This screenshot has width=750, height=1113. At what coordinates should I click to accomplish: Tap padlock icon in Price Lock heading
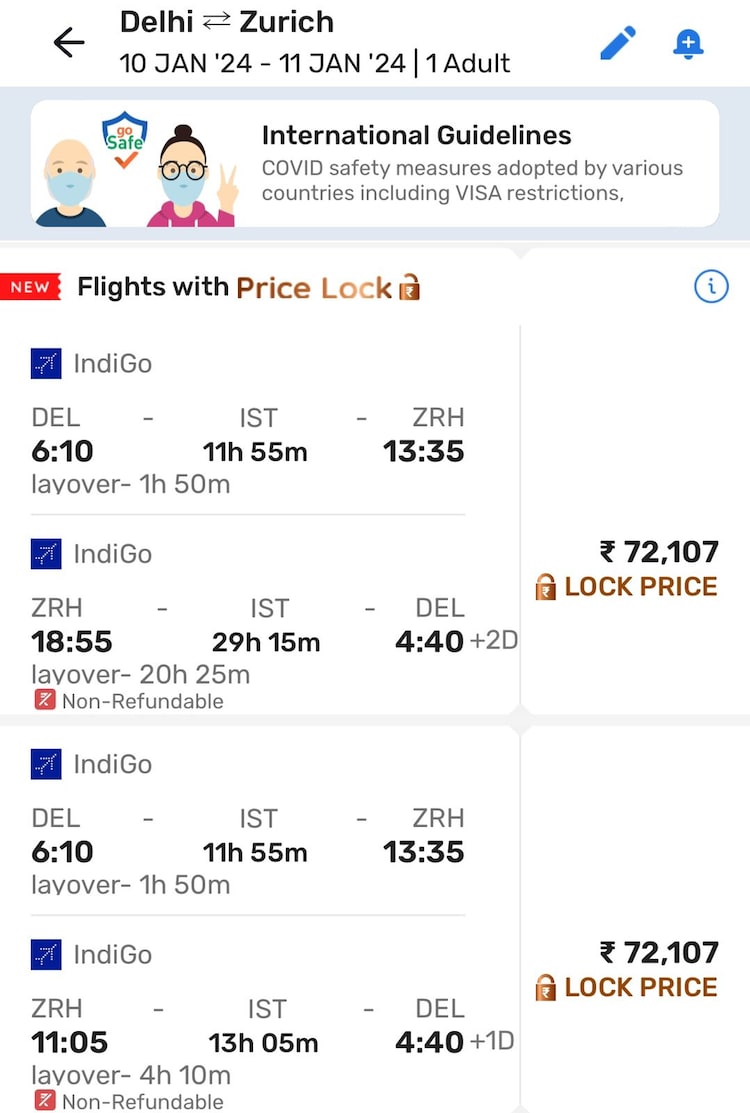point(409,289)
